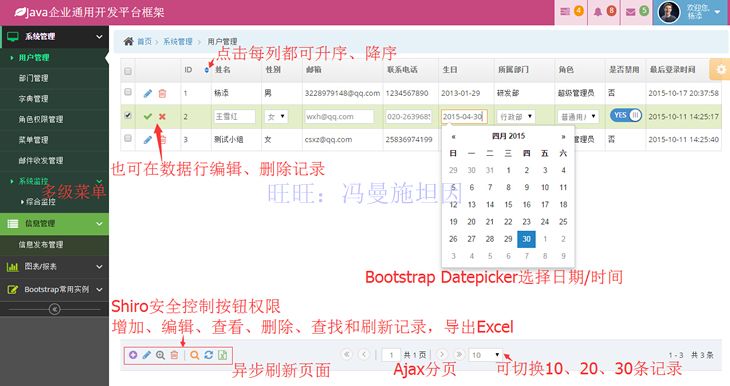Open the role dropdown in edit row
Image resolution: width=730 pixels, height=386 pixels.
coord(578,116)
